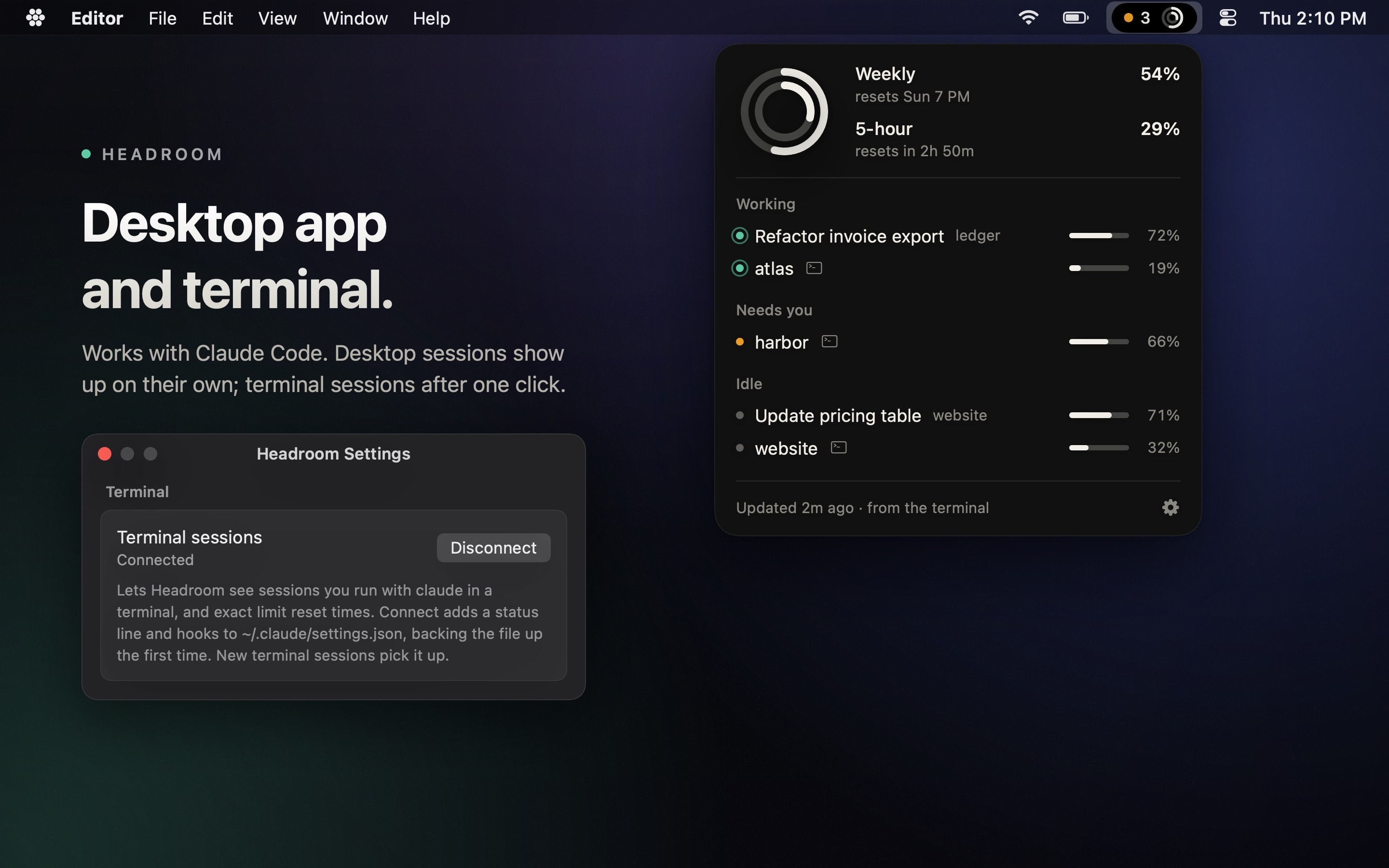Click the working status icon for atlas
This screenshot has height=868, width=1389.
click(x=740, y=268)
